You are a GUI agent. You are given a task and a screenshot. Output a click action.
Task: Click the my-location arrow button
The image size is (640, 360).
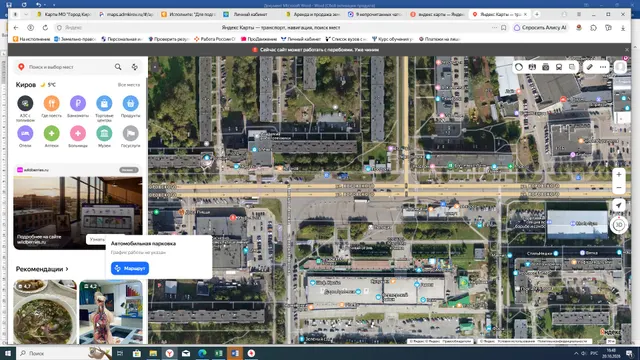pos(619,205)
